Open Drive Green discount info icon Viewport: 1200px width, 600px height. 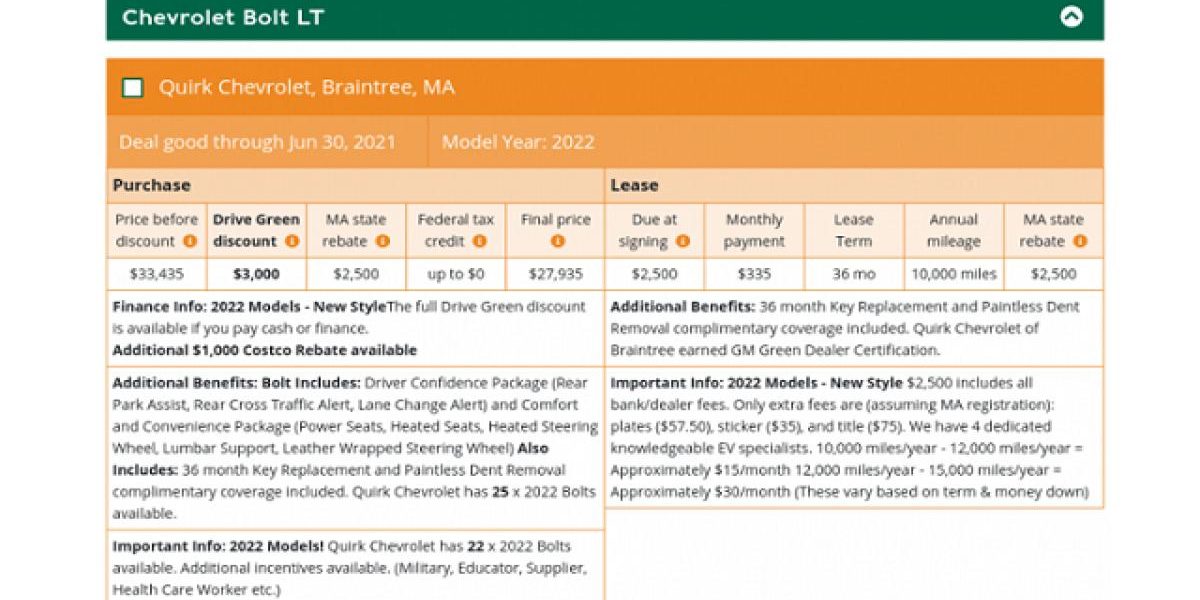coord(292,241)
